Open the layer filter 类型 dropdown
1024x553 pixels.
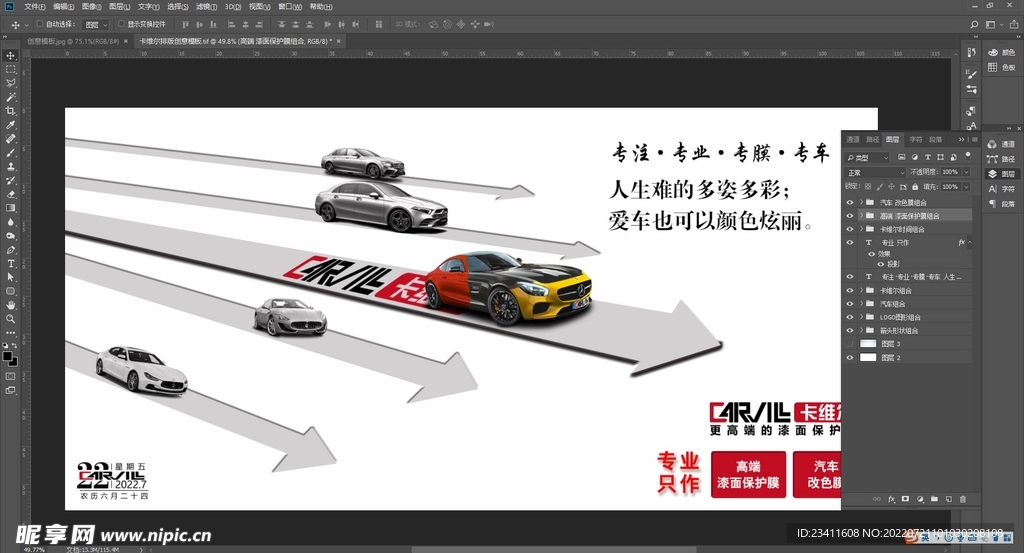[x=867, y=157]
